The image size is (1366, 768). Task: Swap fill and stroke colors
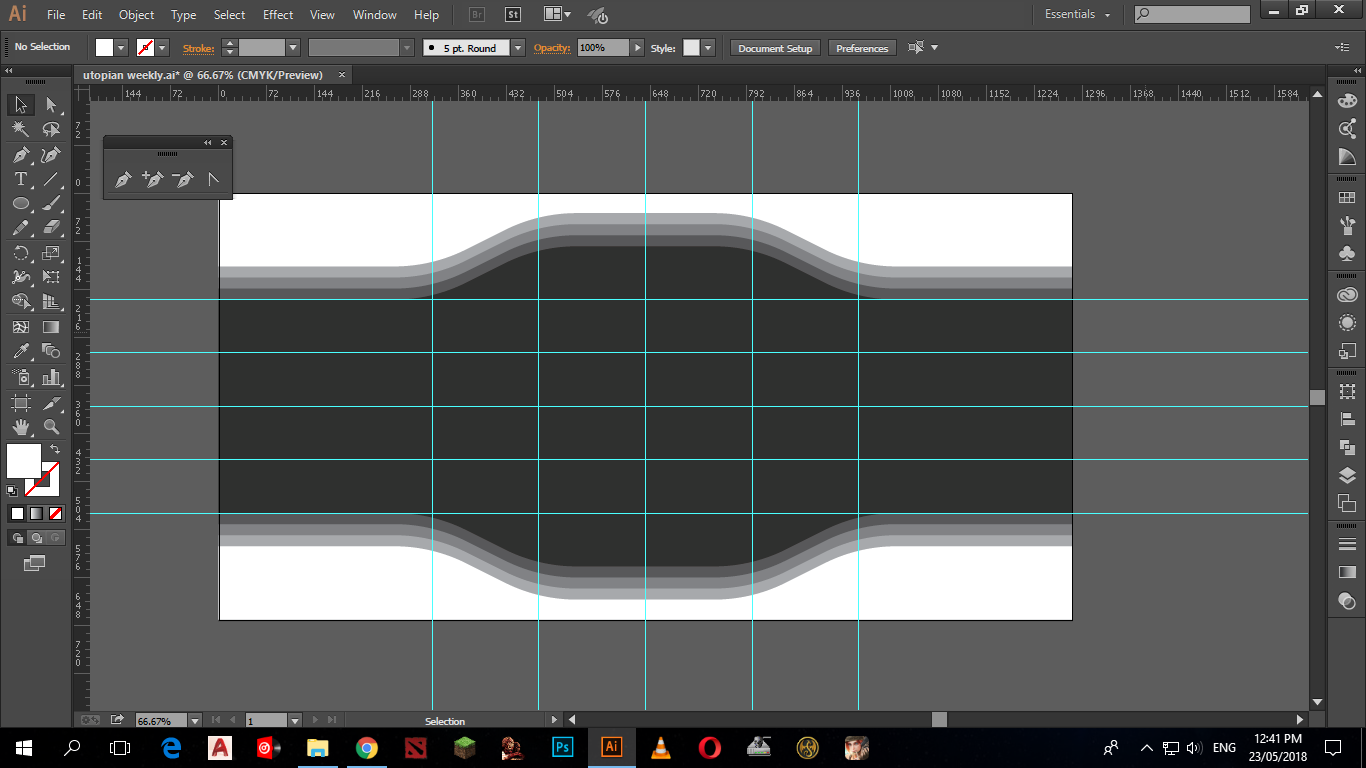pos(55,450)
